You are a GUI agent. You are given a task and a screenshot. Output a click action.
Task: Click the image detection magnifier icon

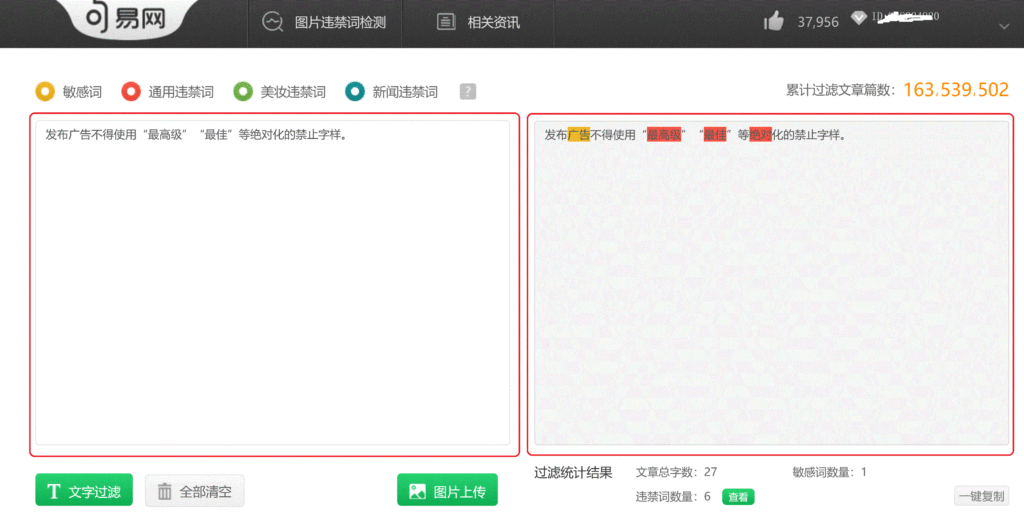click(272, 22)
